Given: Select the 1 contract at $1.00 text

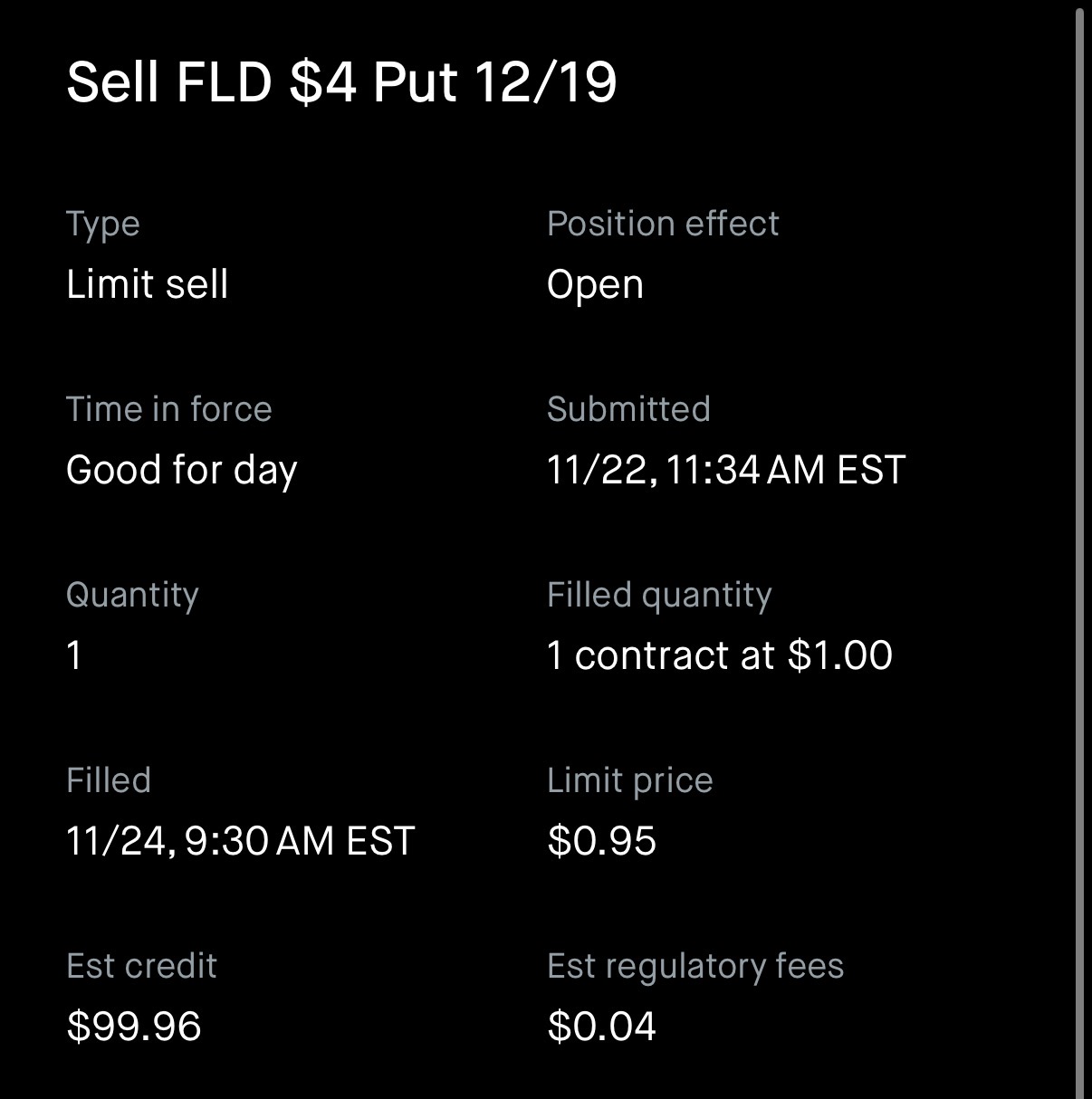Looking at the screenshot, I should (719, 655).
